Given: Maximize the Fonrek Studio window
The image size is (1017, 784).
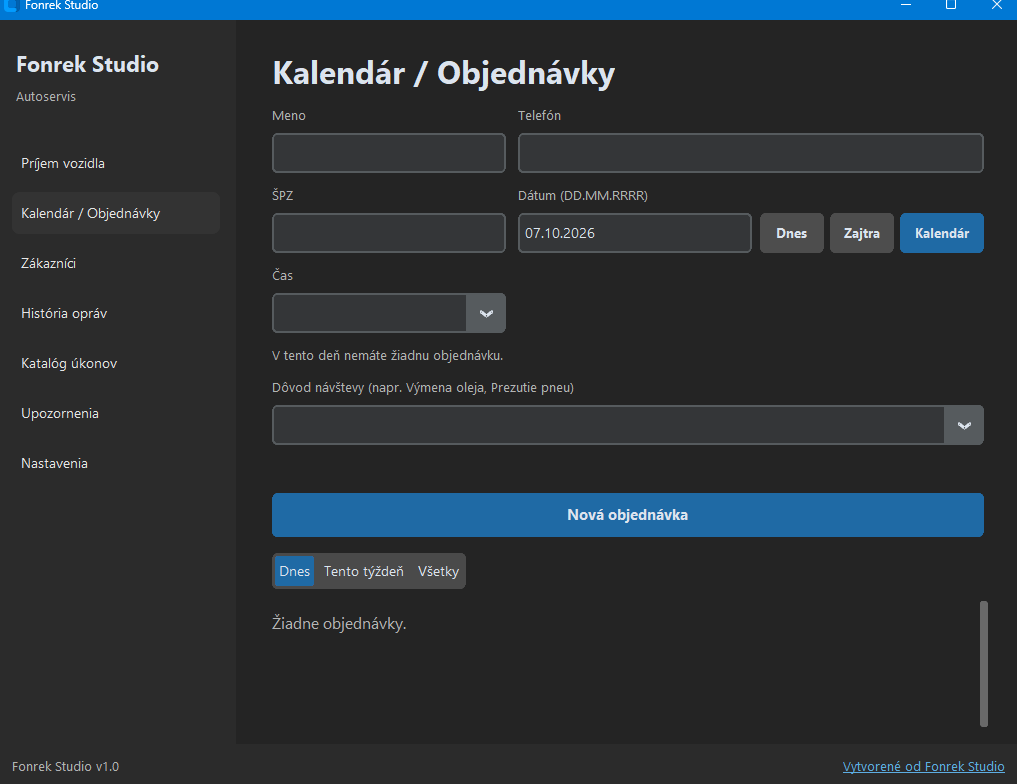Looking at the screenshot, I should coord(951,5).
